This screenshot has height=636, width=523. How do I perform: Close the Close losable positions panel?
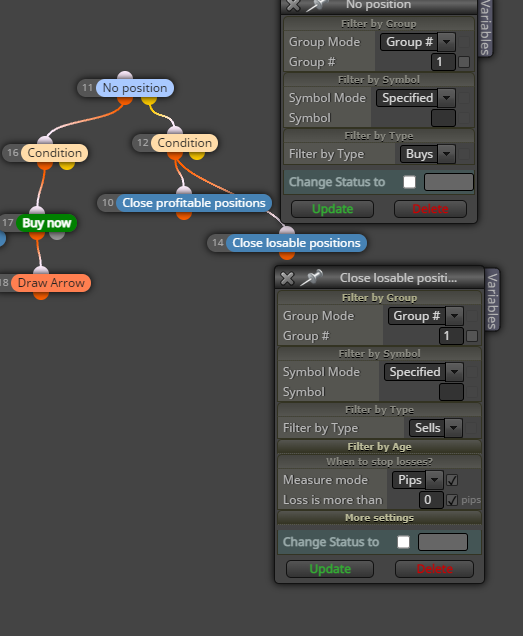287,278
